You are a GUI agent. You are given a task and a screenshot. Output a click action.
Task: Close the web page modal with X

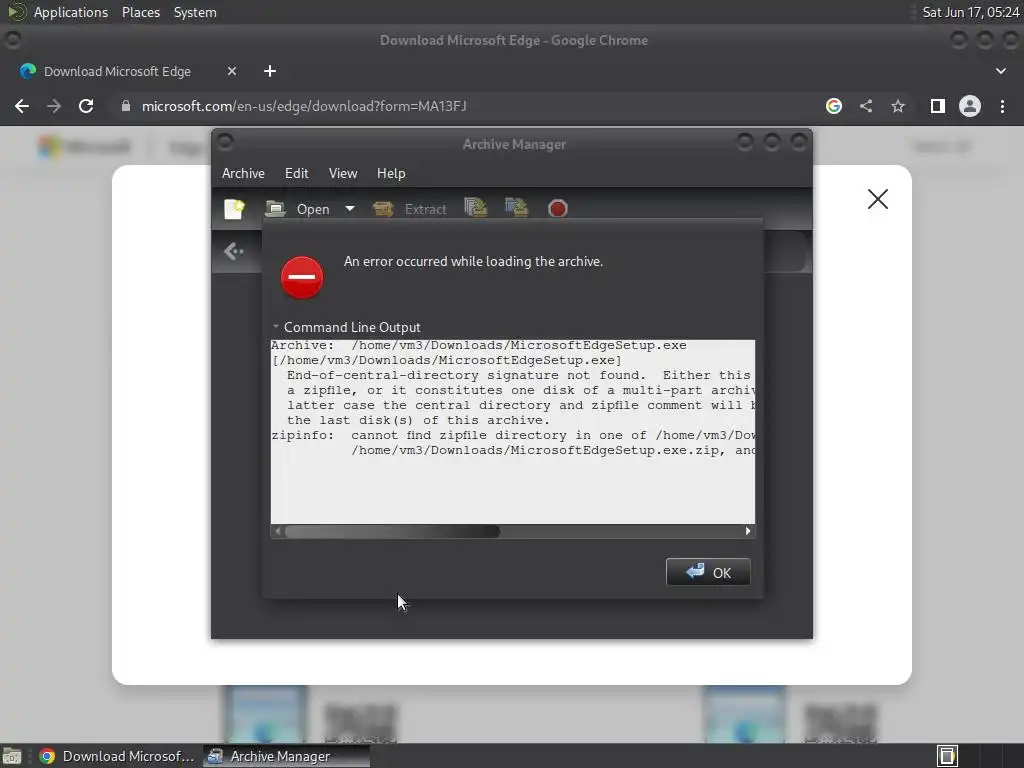878,199
